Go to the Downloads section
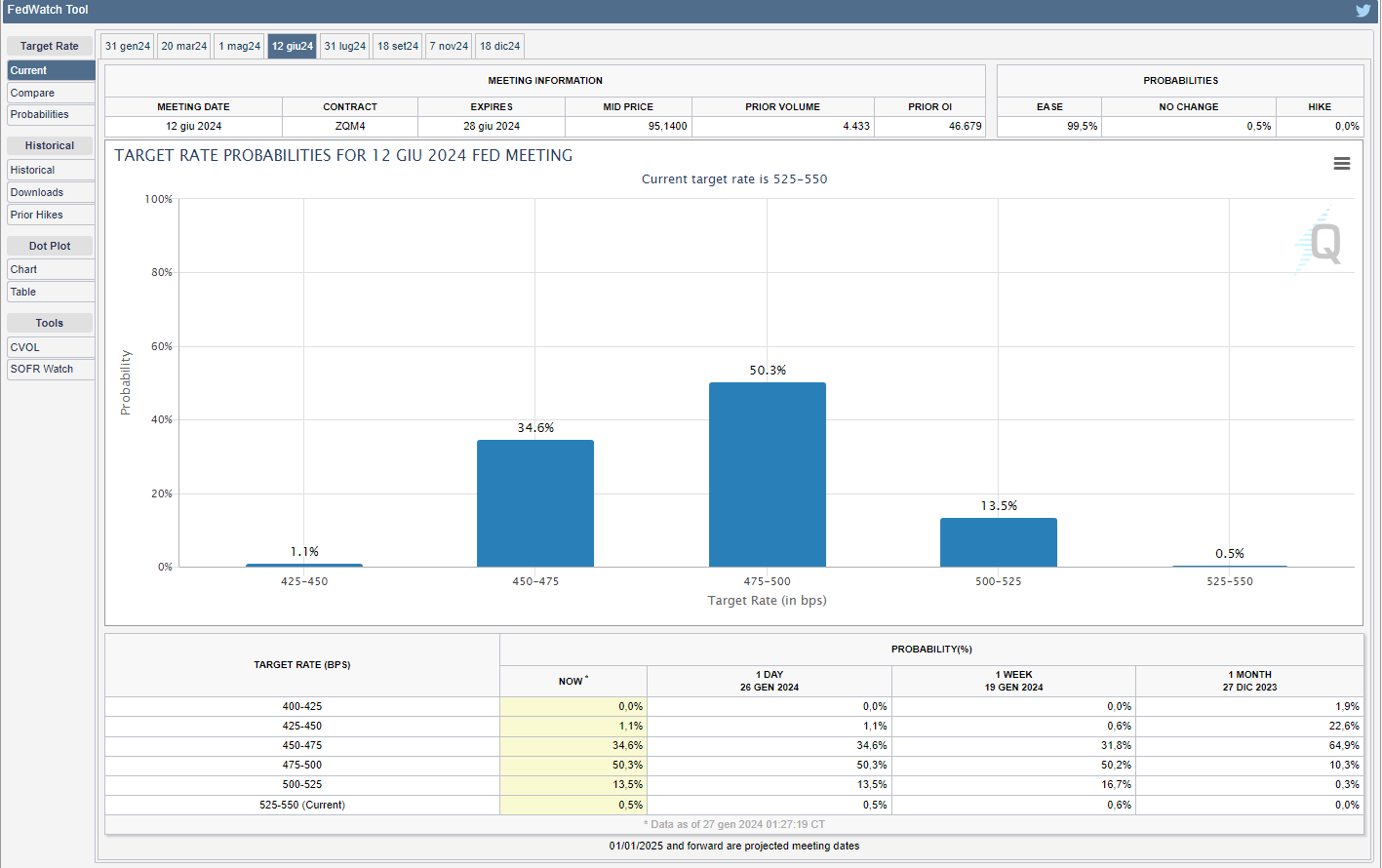This screenshot has width=1382, height=868. pos(51,192)
